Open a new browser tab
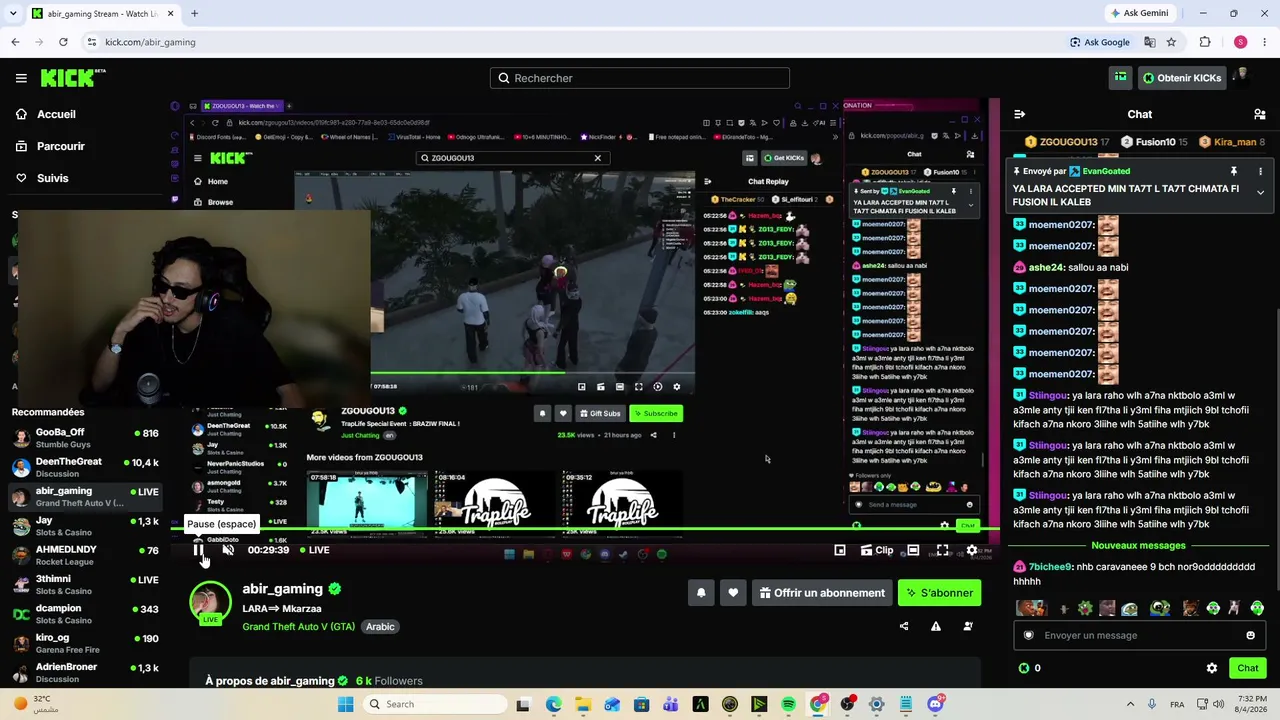The height and width of the screenshot is (720, 1280). 194,13
